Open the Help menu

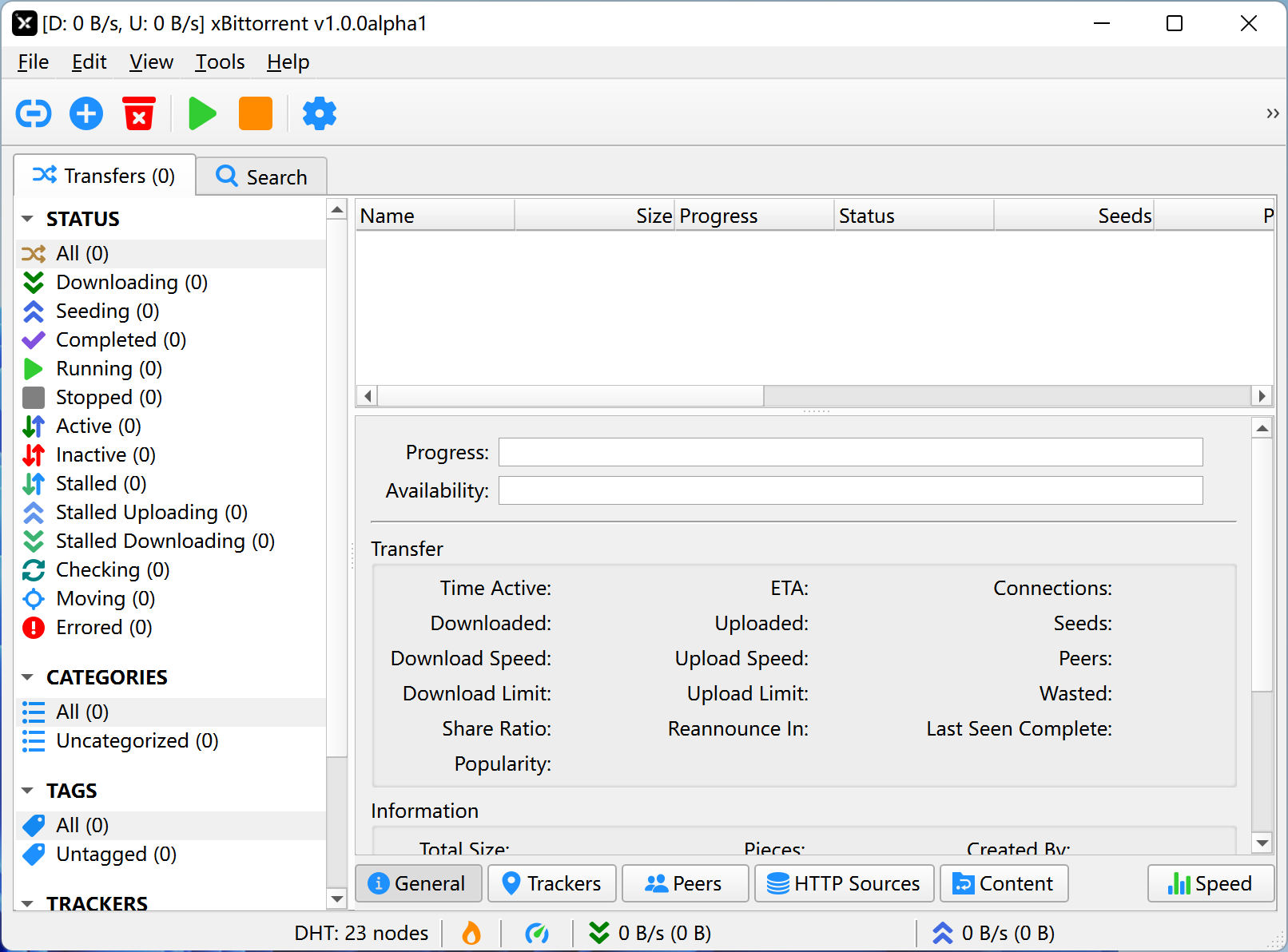(x=288, y=62)
